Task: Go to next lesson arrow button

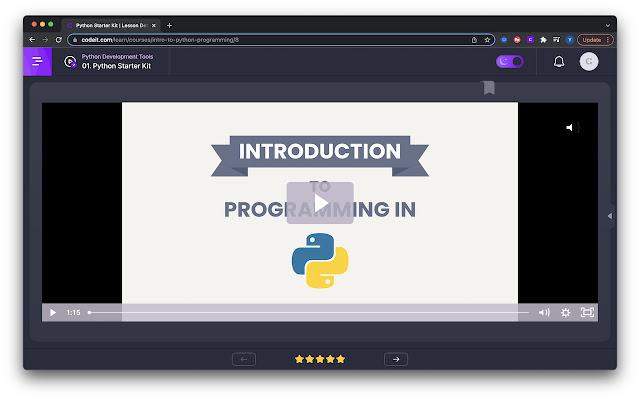Action: click(396, 359)
